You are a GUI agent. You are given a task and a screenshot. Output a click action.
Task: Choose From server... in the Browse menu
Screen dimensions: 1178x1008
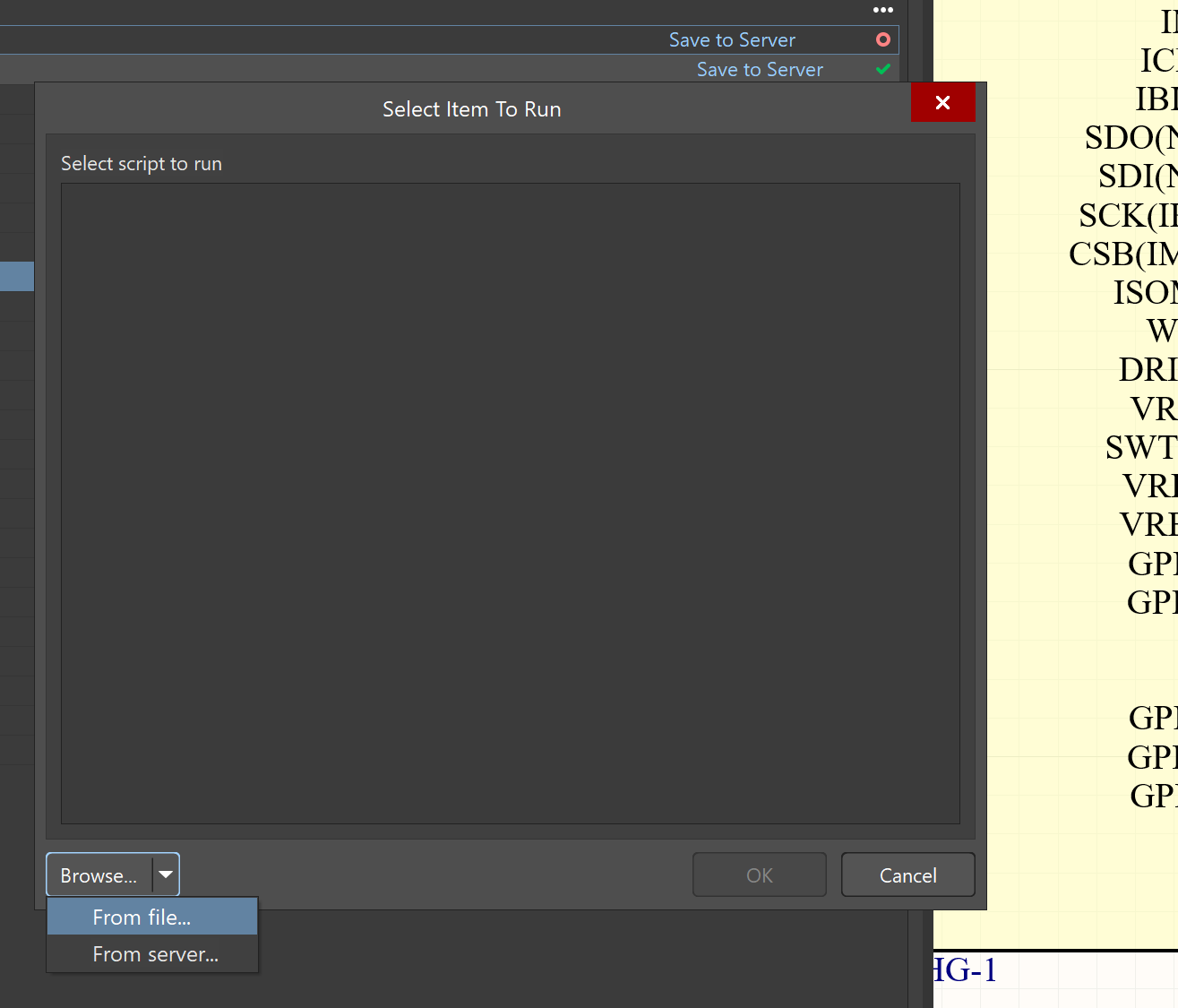pyautogui.click(x=152, y=954)
